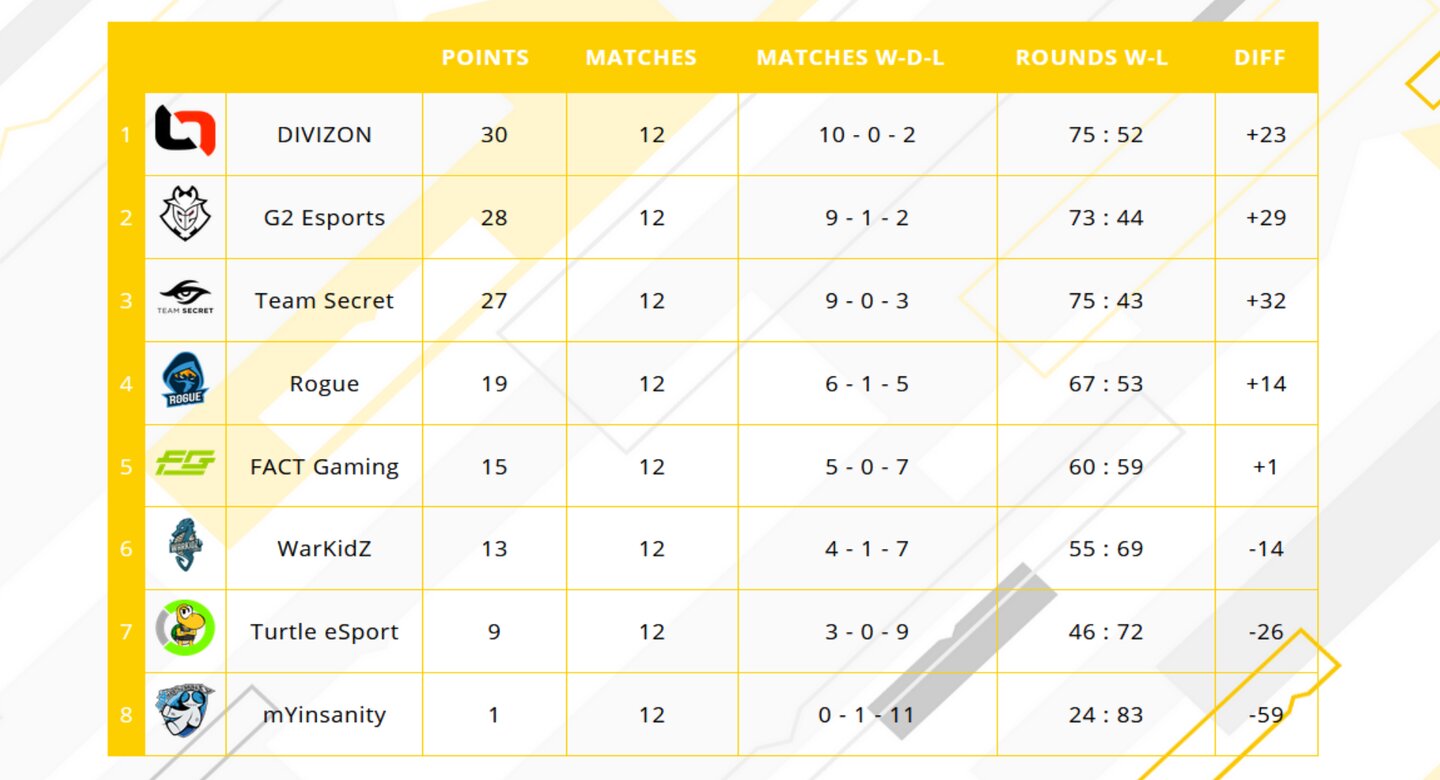Open the Team Secret team name
This screenshot has height=780, width=1440.
pyautogui.click(x=324, y=301)
